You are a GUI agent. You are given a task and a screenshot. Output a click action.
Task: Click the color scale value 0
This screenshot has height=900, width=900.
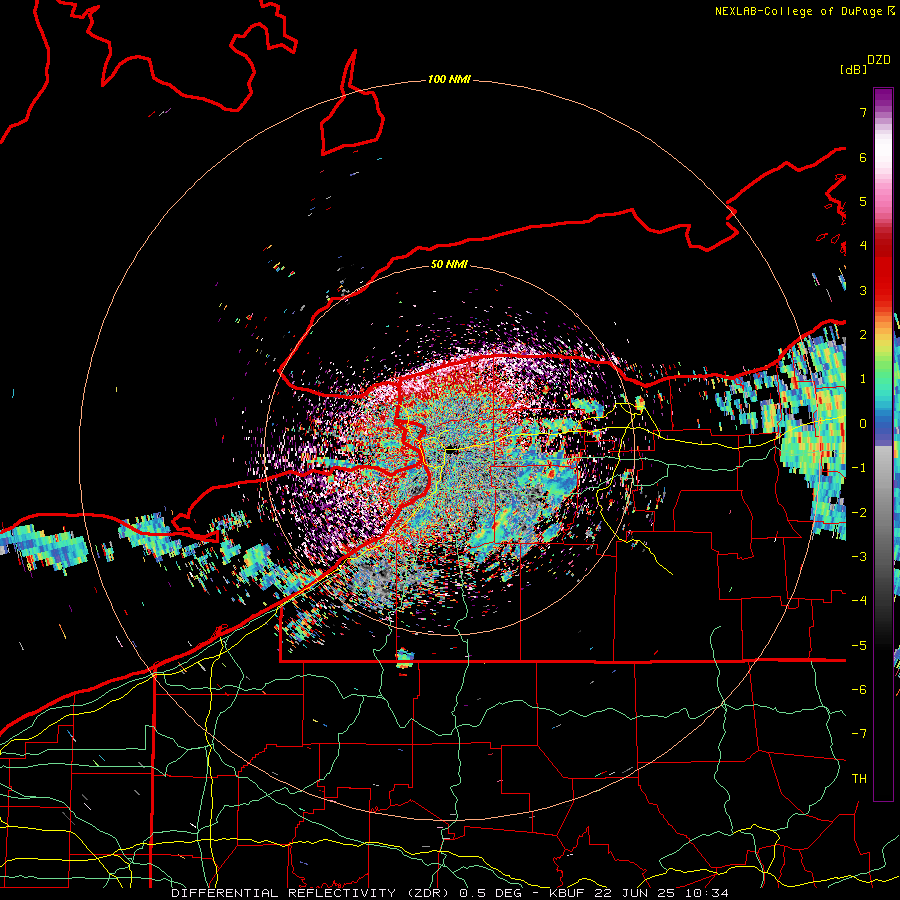pyautogui.click(x=863, y=424)
